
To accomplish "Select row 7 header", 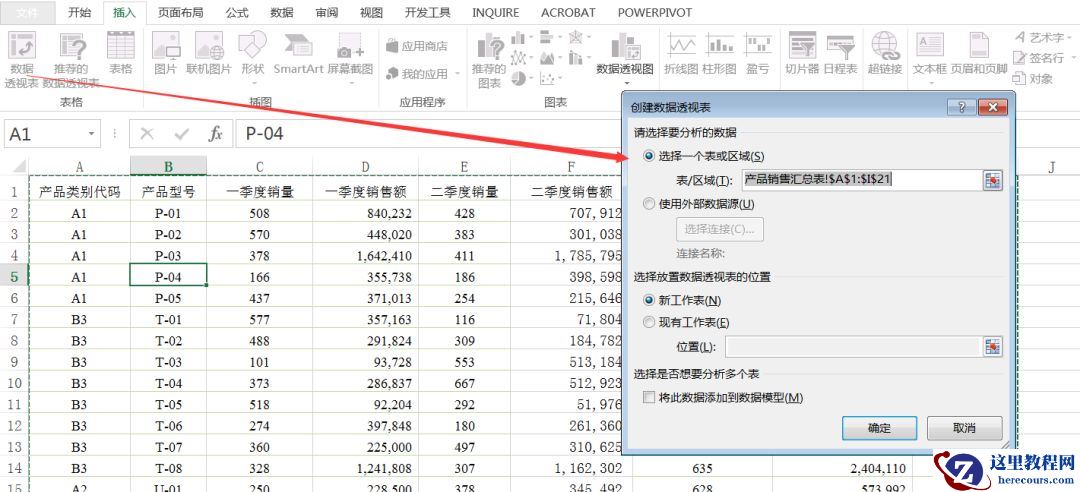I will (x=14, y=319).
